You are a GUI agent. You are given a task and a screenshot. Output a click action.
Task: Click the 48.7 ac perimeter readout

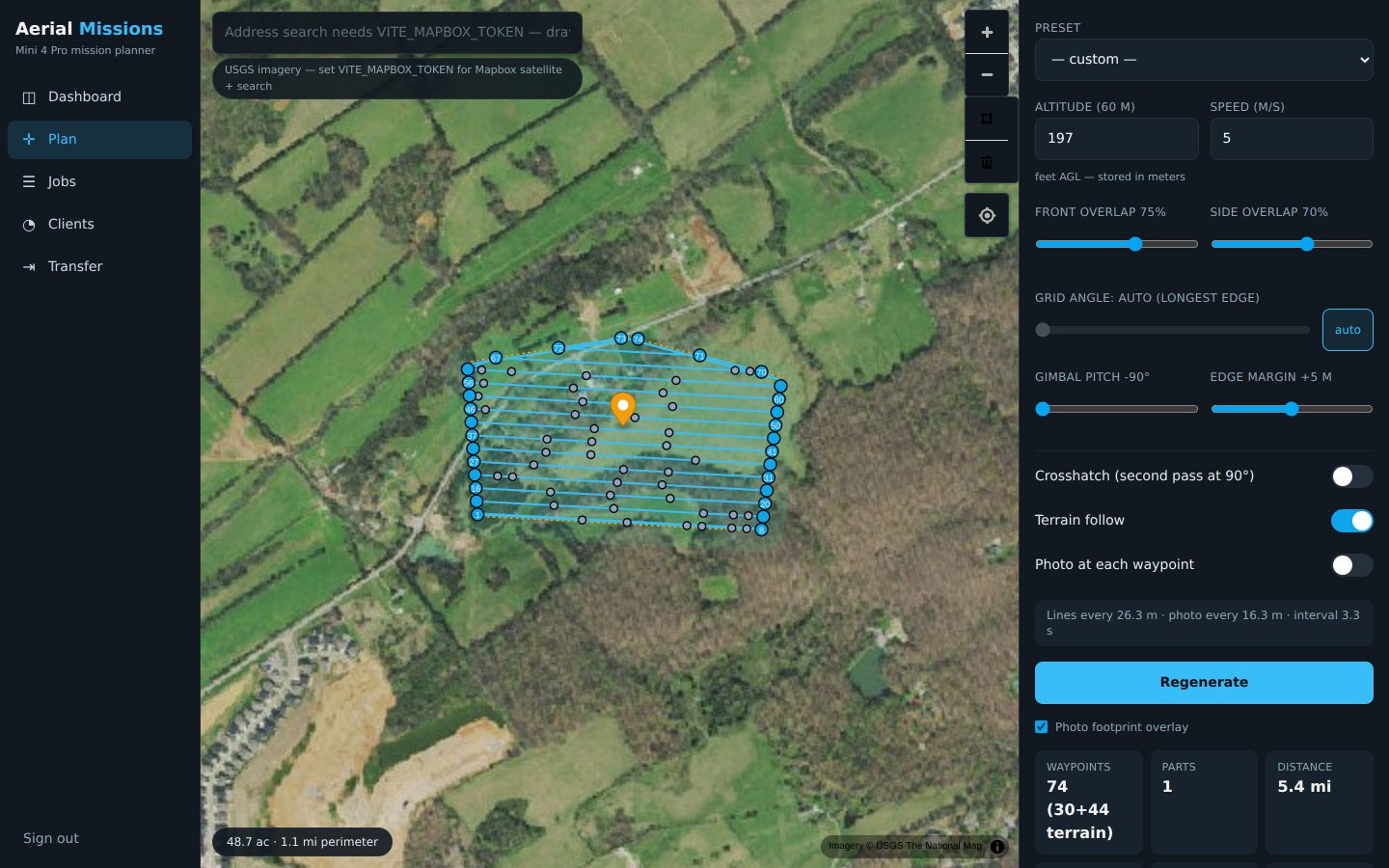point(302,842)
